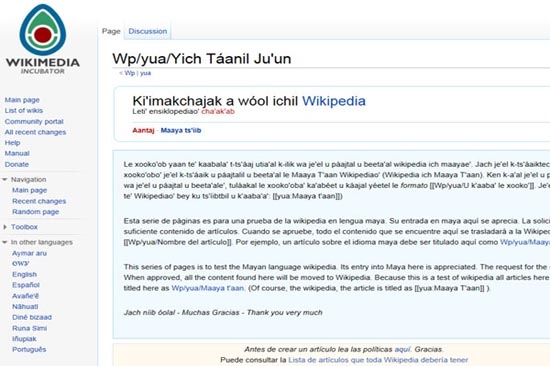Switch to the Discussion tab
Screen dimensions: 550x366
pos(148,31)
